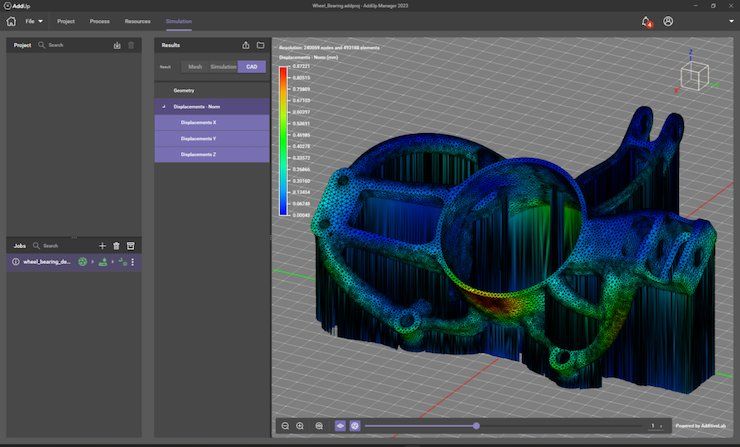The image size is (740, 447).
Task: Add a new job with plus icon
Action: 102,245
